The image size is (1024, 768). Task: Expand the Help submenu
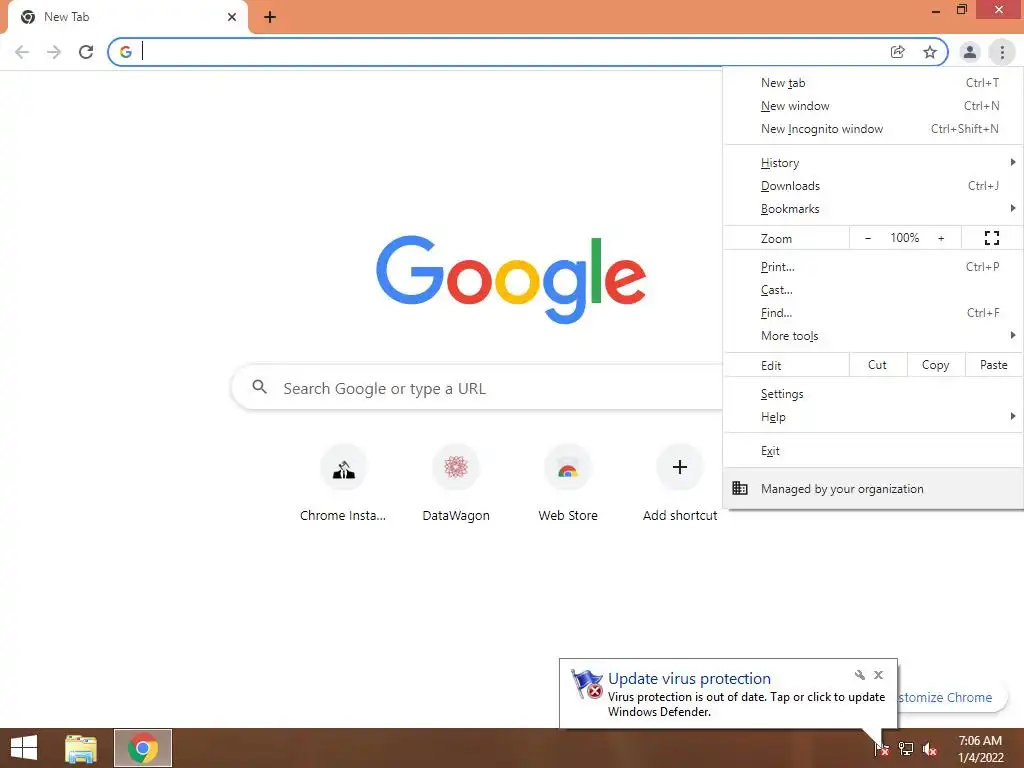tap(873, 417)
